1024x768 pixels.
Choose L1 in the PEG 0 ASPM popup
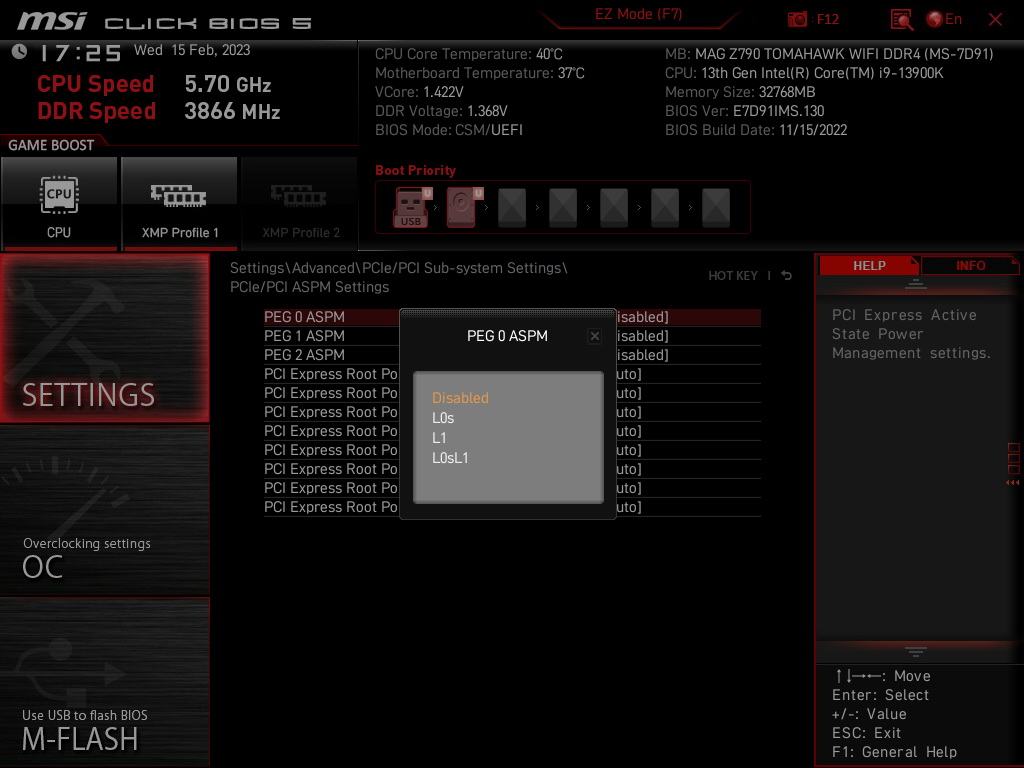click(x=439, y=438)
